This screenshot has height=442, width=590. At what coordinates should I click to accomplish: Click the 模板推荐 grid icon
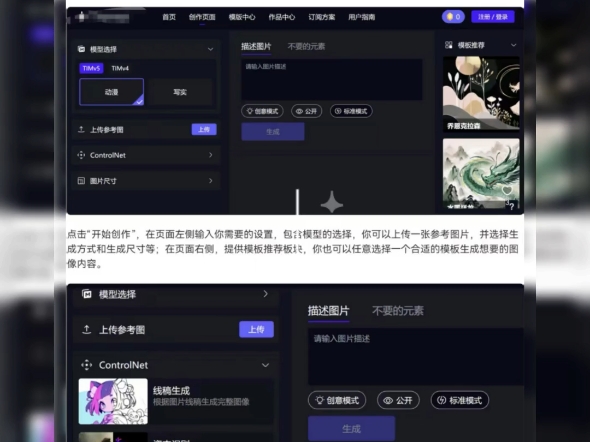(449, 45)
